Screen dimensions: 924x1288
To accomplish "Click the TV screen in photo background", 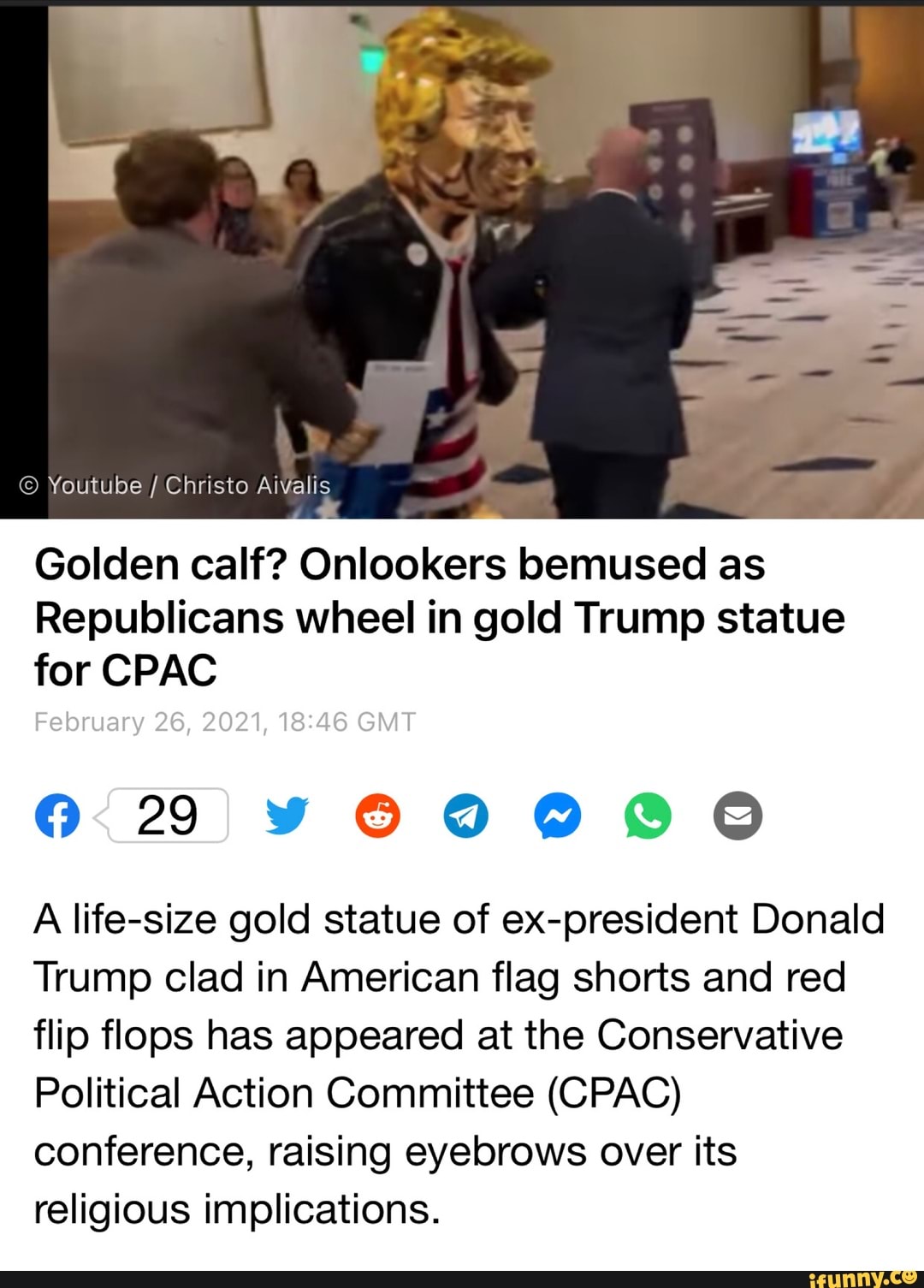I will tap(826, 131).
